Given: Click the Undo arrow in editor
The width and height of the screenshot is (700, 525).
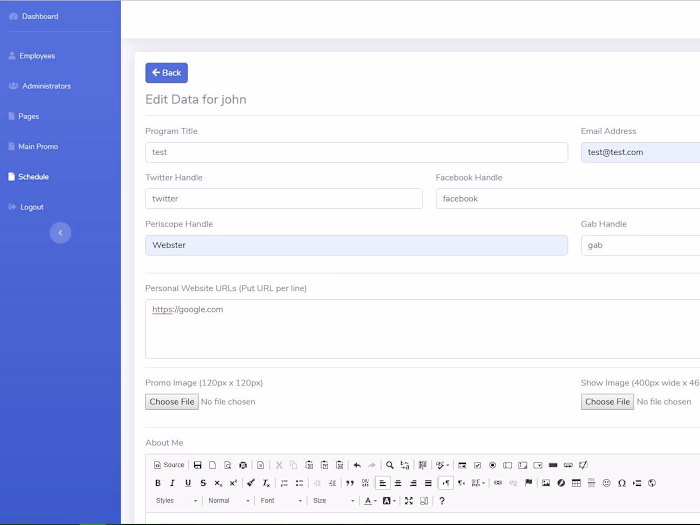Looking at the screenshot, I should 357,465.
